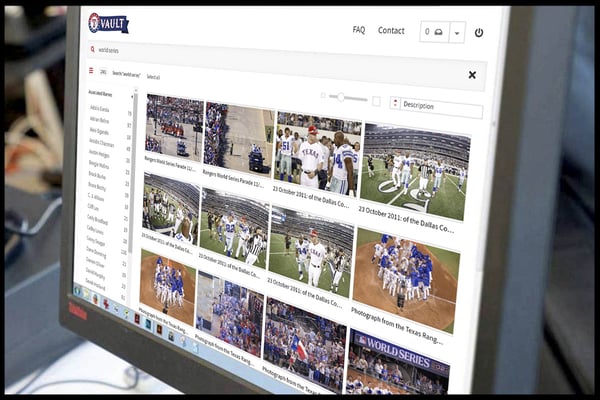Choose the small thumbnail size icon
Image resolution: width=600 pixels, height=400 pixels.
[x=323, y=95]
